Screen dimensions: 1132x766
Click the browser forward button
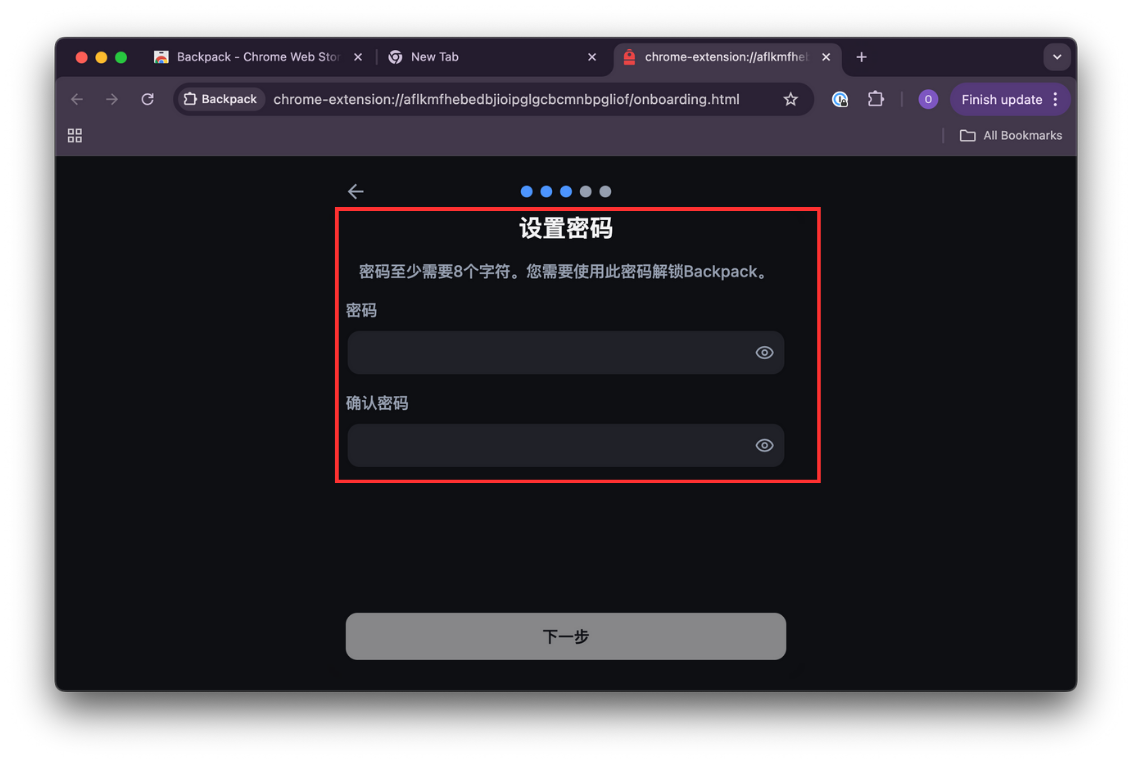click(x=112, y=100)
